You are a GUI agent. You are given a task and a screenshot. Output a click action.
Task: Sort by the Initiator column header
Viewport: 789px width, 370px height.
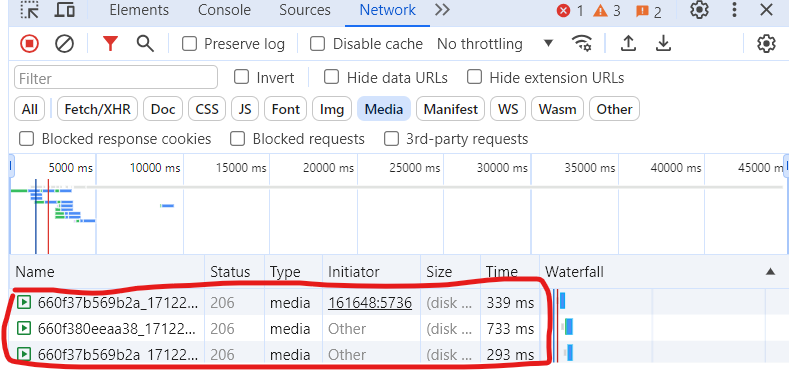pos(371,272)
